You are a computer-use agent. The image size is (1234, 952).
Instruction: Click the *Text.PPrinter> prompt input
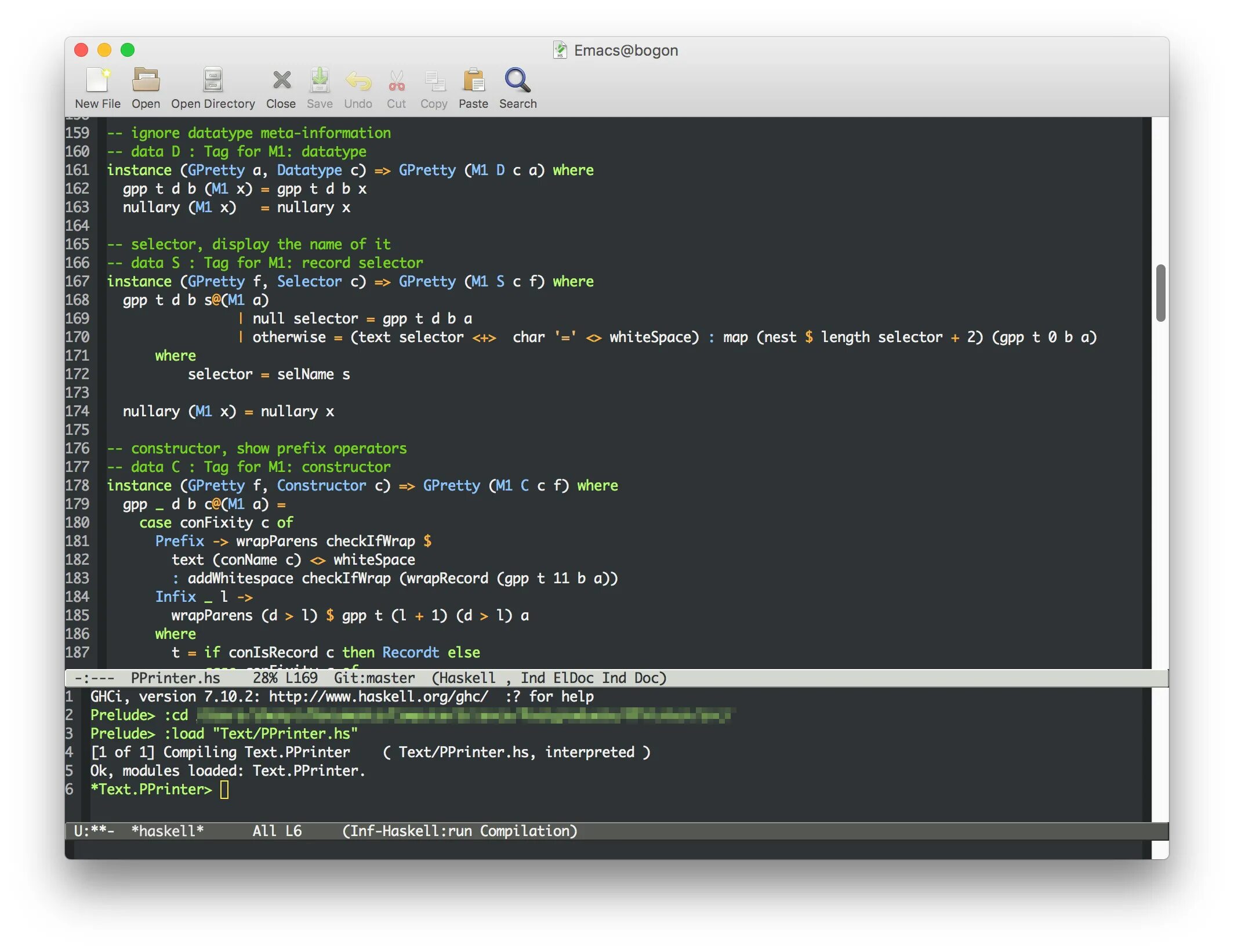coord(224,790)
